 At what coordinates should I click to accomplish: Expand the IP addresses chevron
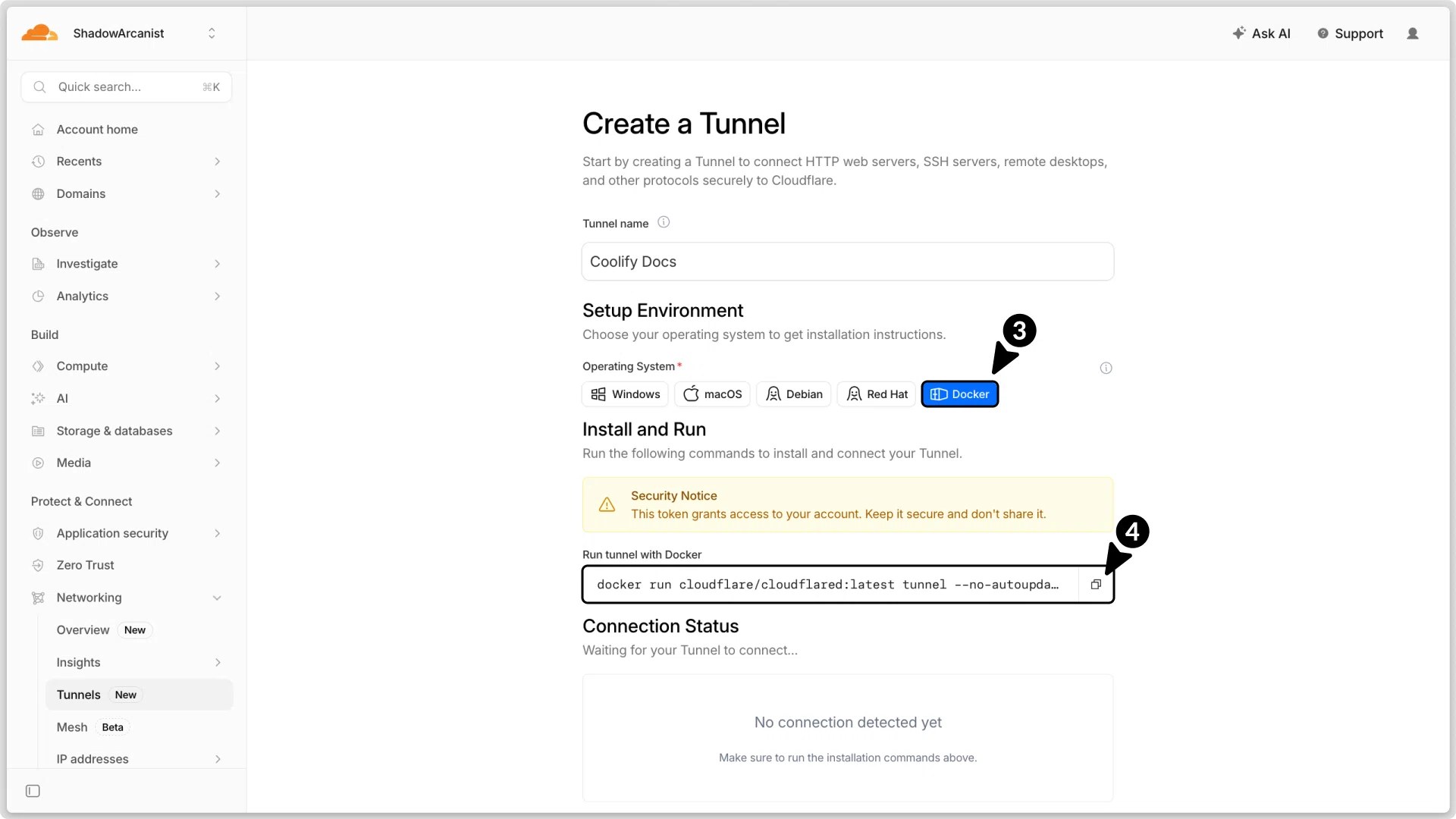[218, 759]
